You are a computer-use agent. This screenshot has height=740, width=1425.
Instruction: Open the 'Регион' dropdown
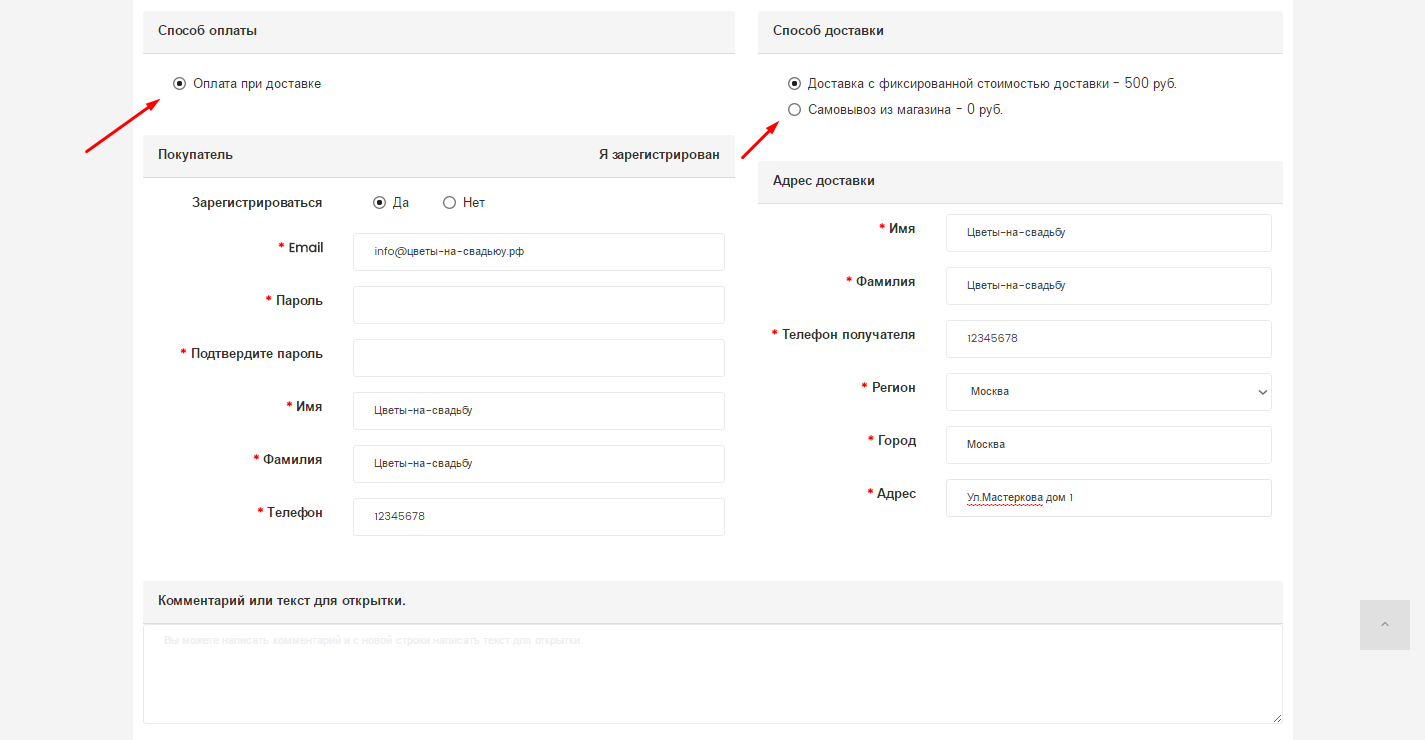[x=1108, y=392]
